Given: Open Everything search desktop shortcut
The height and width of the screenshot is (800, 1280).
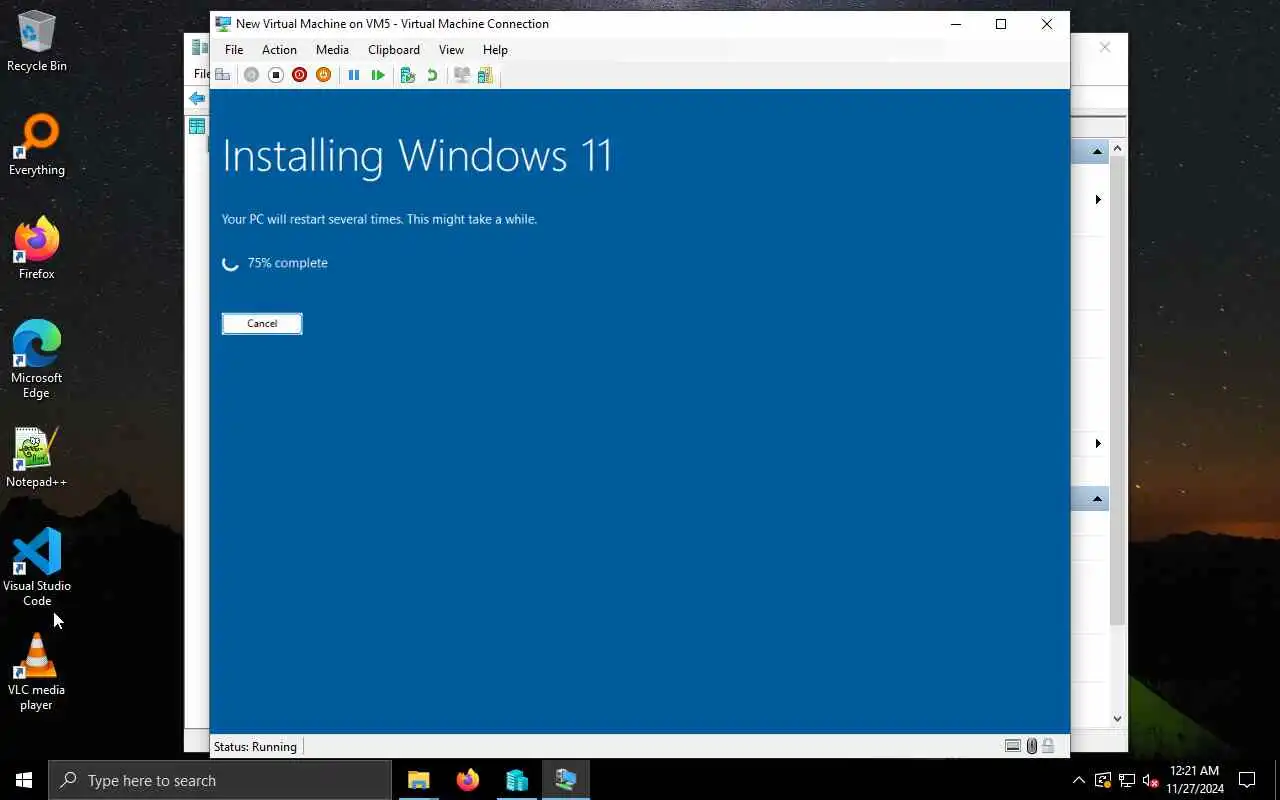Looking at the screenshot, I should click(x=37, y=145).
